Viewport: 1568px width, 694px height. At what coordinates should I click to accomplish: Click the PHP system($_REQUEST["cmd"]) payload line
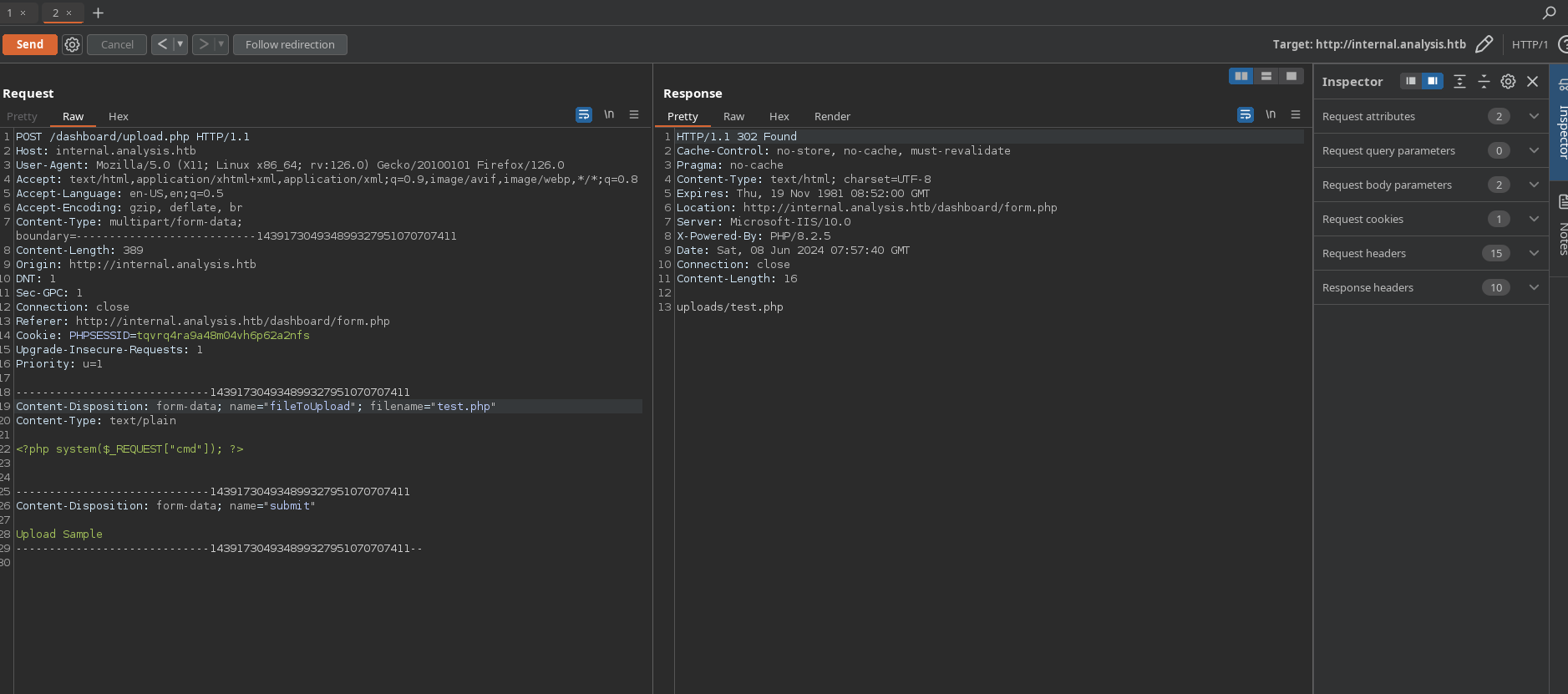pos(129,448)
